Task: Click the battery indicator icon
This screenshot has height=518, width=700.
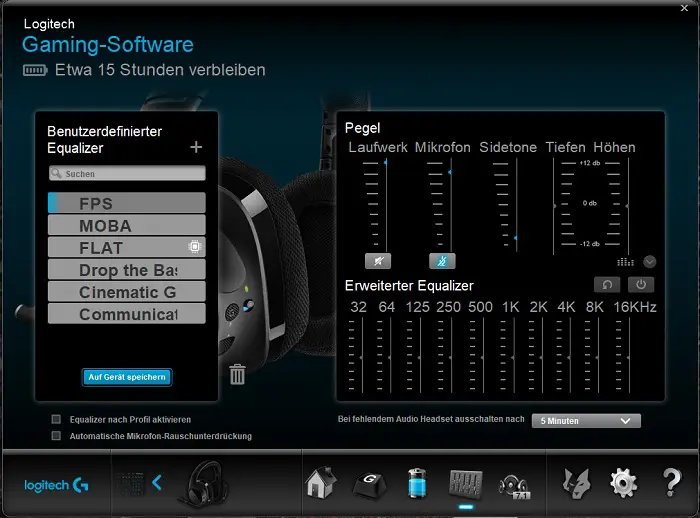Action: (35, 70)
